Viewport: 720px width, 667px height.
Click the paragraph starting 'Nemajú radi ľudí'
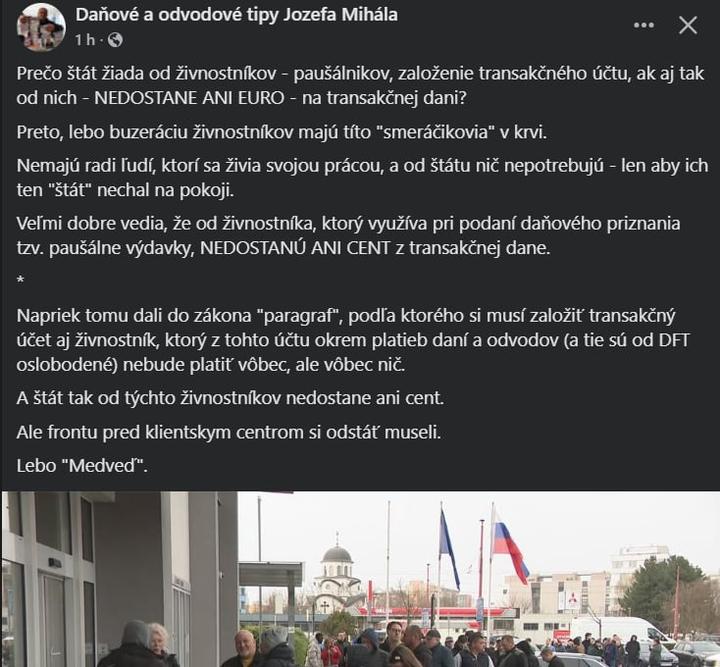[x=362, y=178]
